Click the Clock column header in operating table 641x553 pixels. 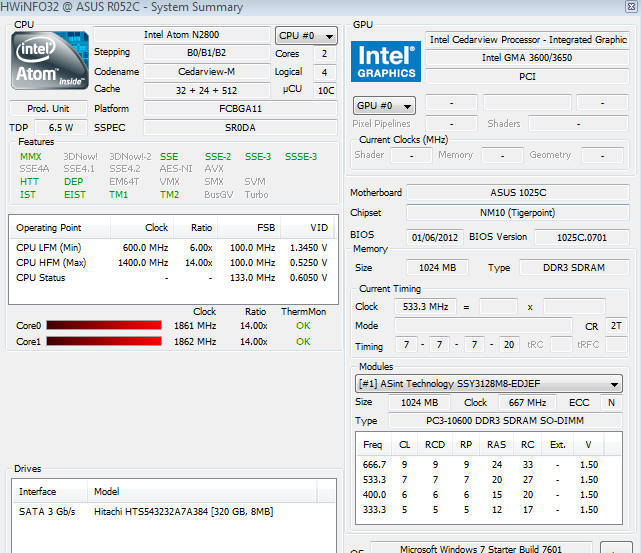tap(142, 228)
